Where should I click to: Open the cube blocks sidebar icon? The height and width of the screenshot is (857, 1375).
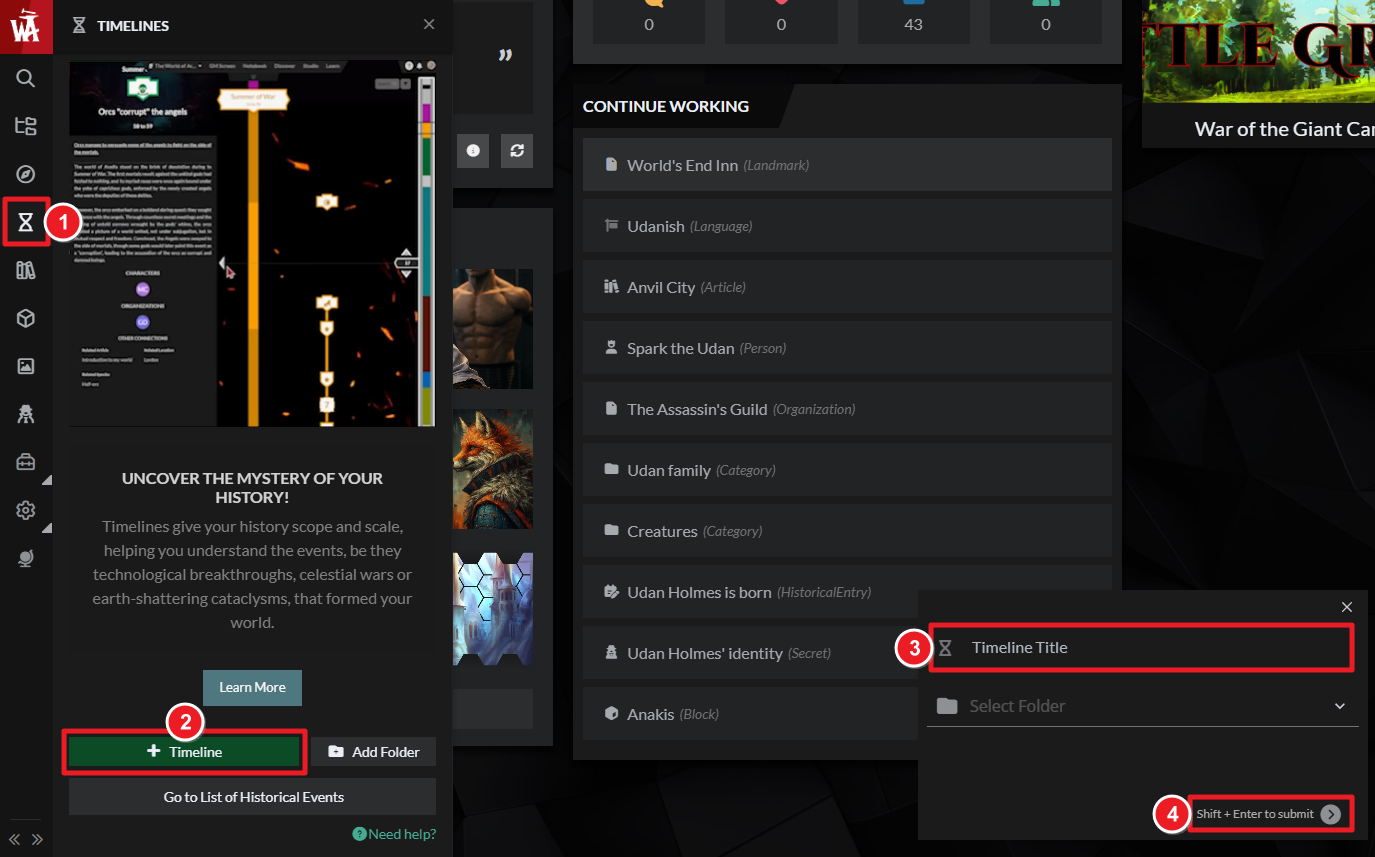[26, 318]
